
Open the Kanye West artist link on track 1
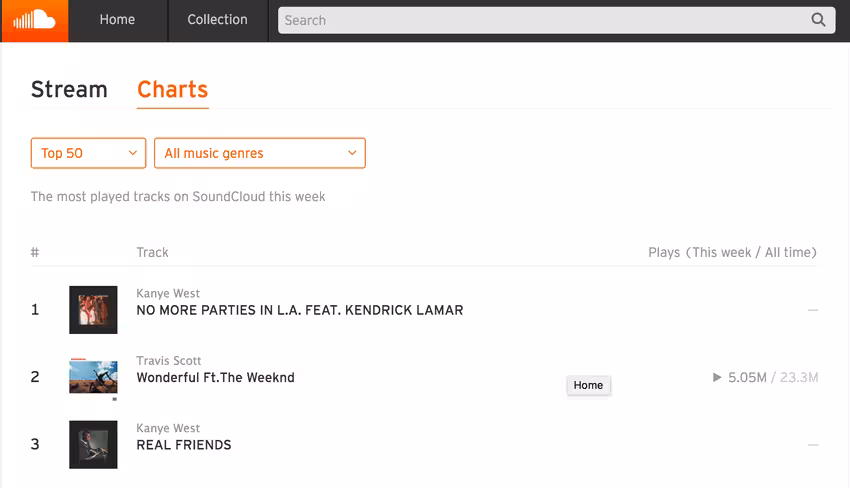coord(168,293)
